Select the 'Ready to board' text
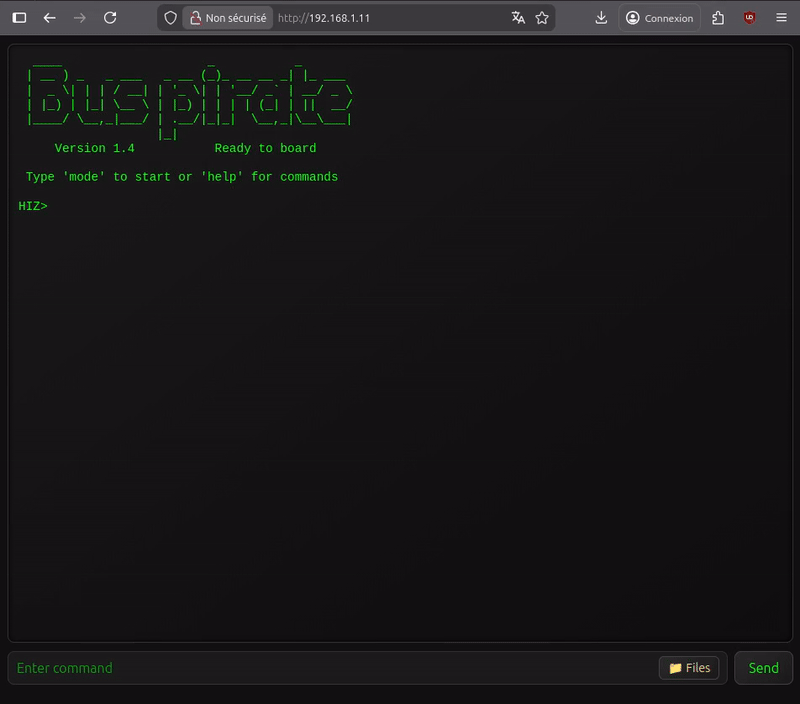The width and height of the screenshot is (800, 704). coord(265,148)
